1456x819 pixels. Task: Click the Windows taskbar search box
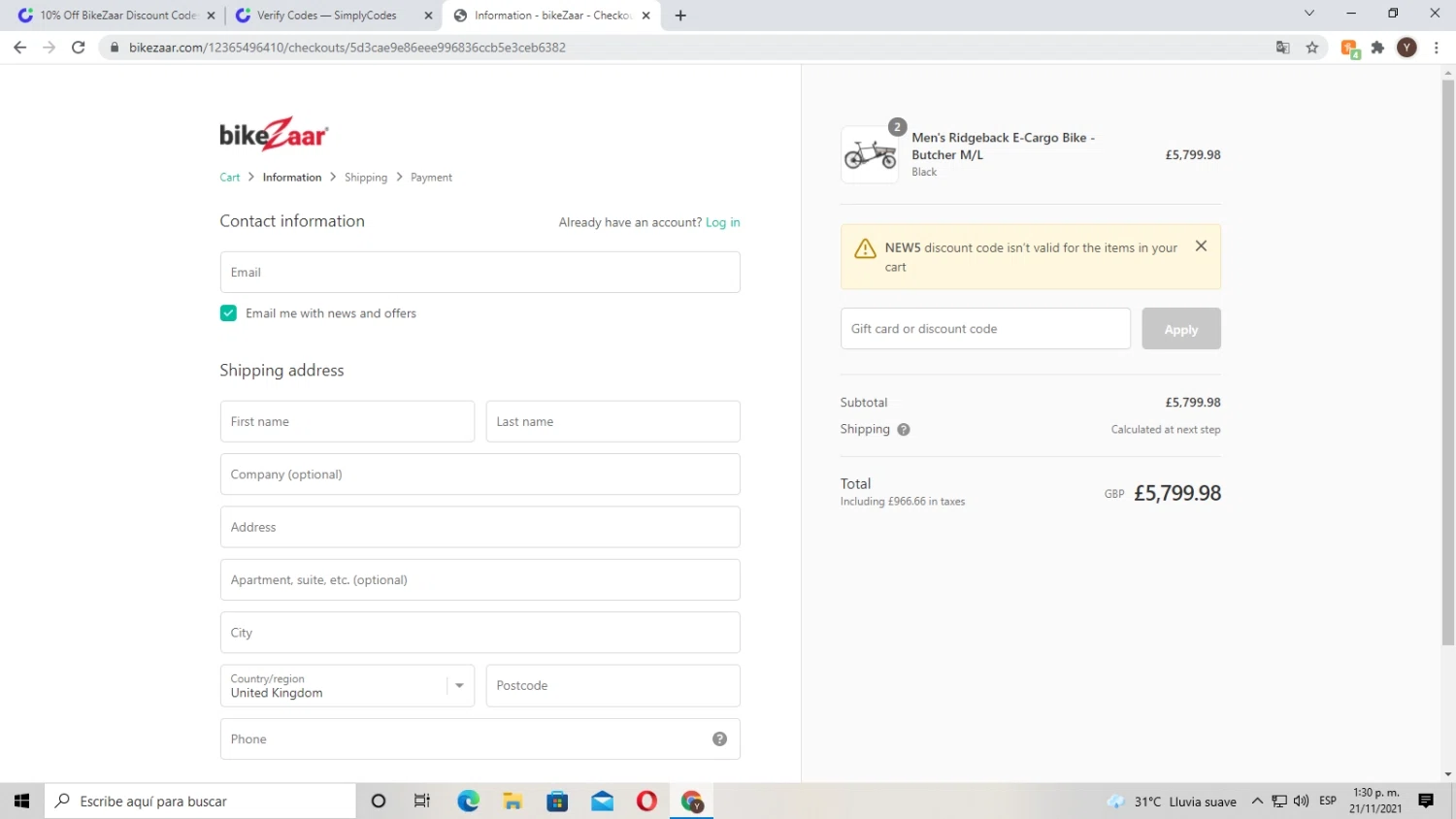tap(200, 801)
